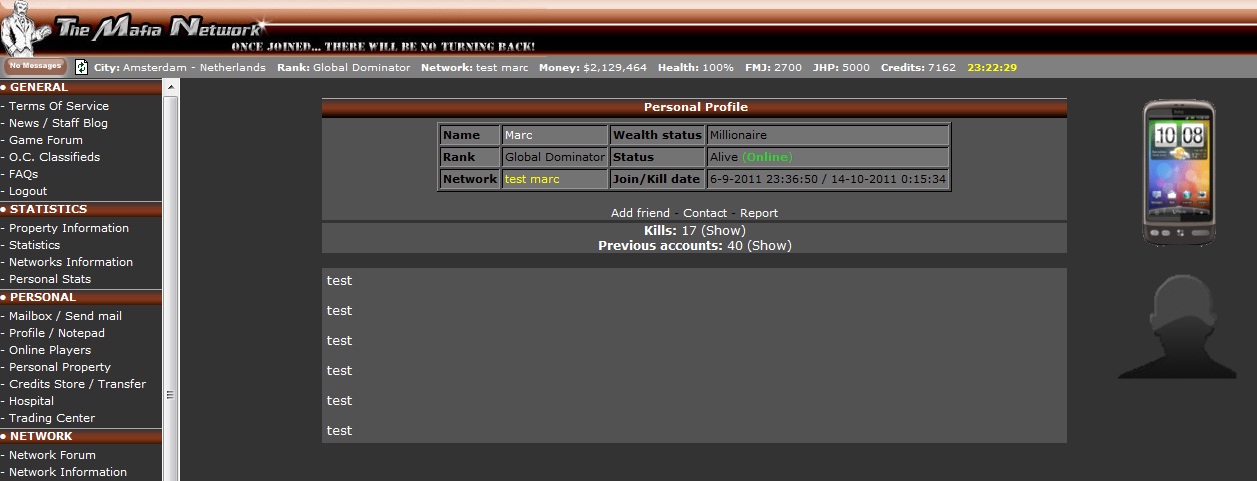Report this profile
Viewport: 1257px width, 481px height.
759,213
